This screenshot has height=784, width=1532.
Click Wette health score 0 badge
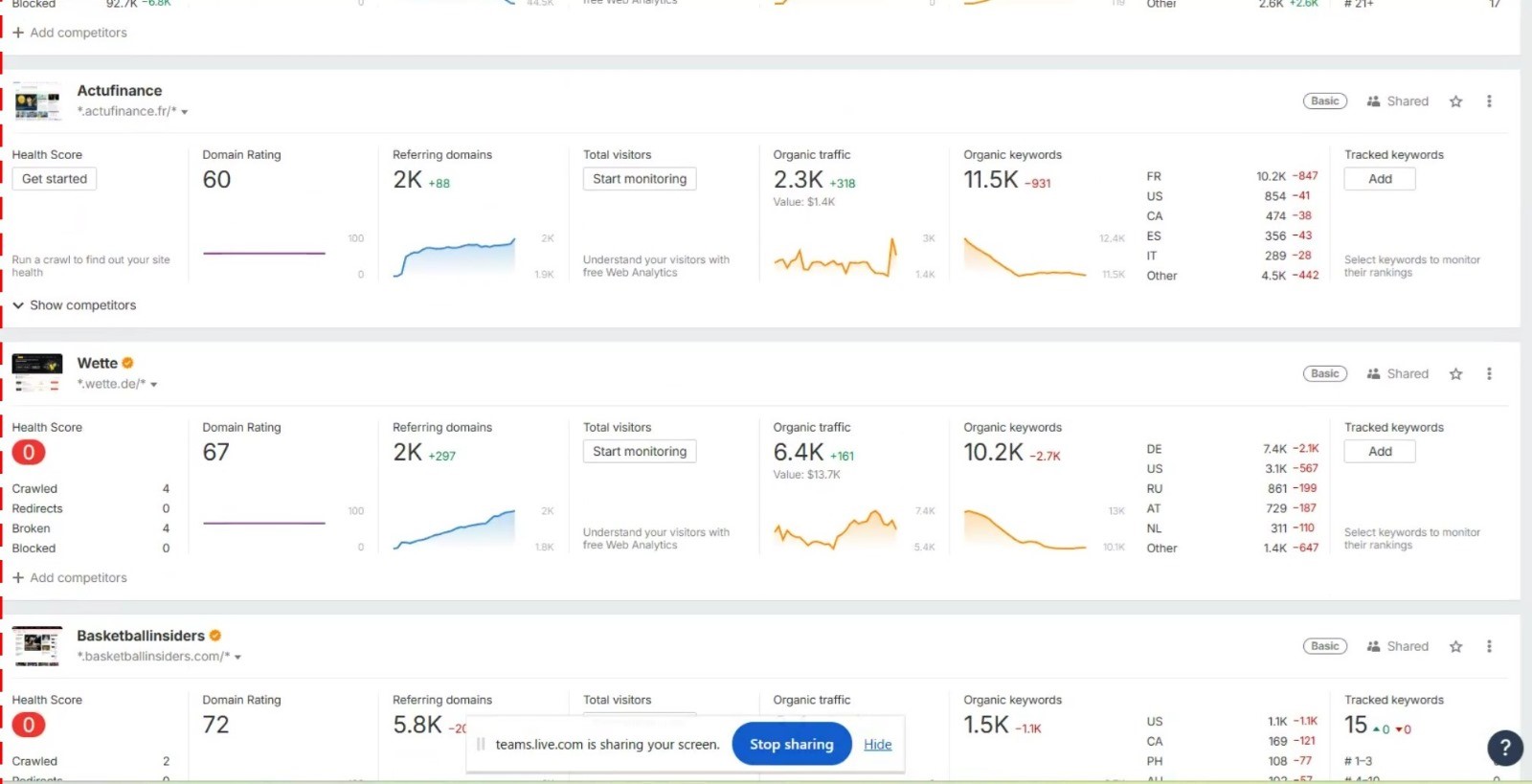[29, 452]
